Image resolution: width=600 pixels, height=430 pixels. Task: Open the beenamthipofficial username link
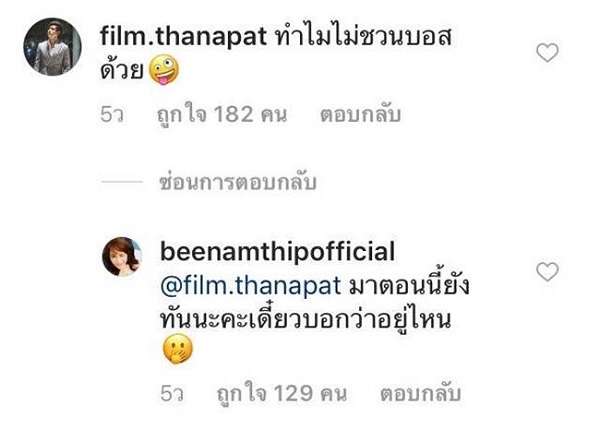point(277,252)
